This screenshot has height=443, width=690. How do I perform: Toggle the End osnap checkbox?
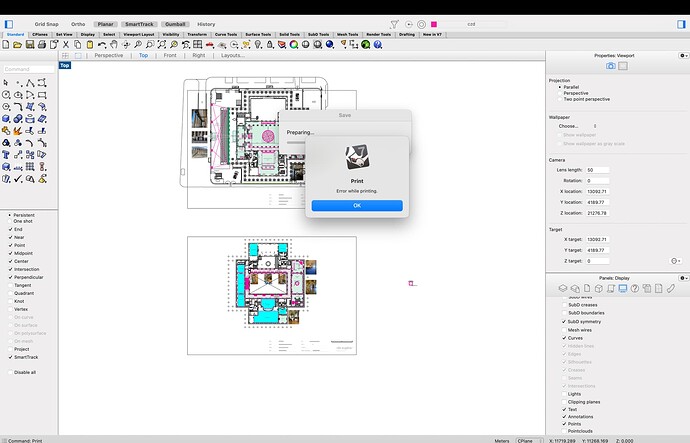click(x=11, y=229)
